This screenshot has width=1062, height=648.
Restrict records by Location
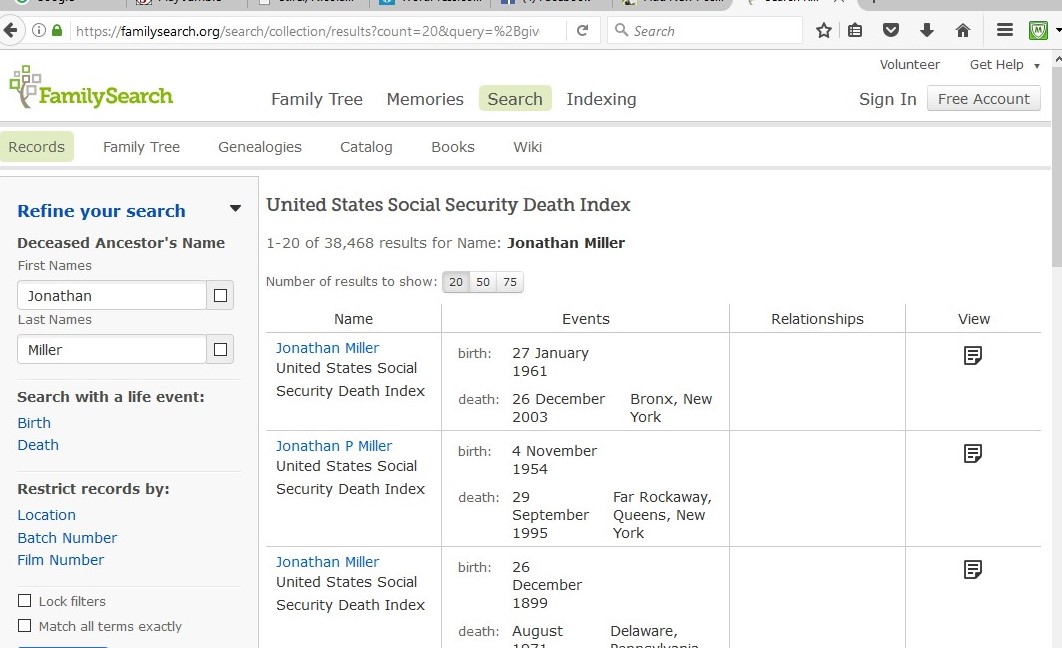(46, 515)
